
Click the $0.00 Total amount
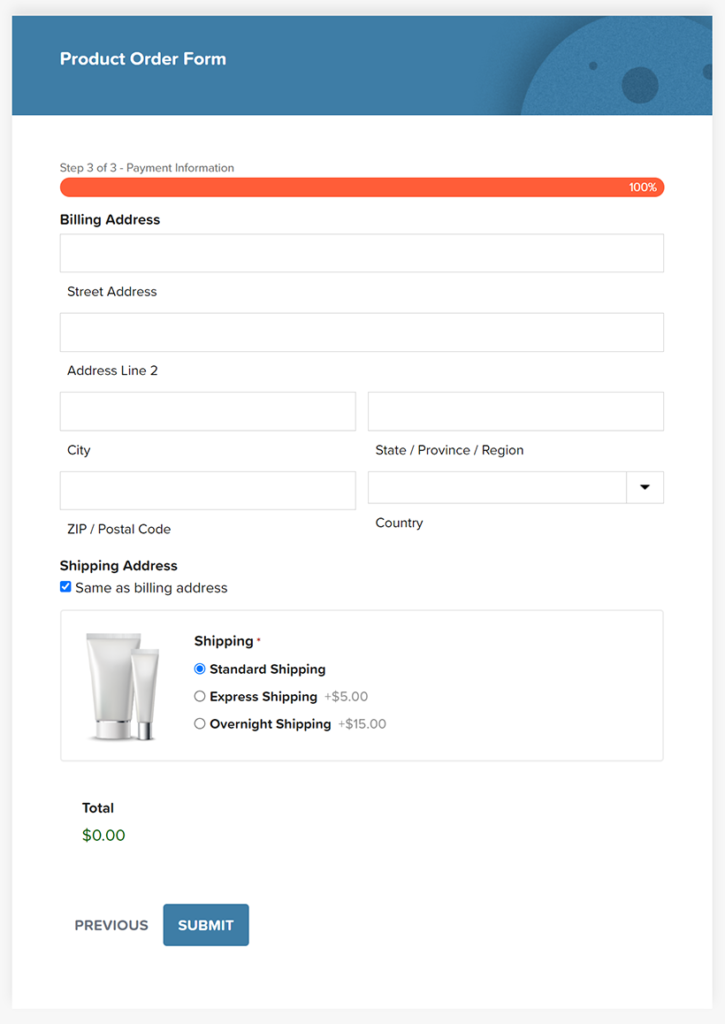[x=103, y=834]
